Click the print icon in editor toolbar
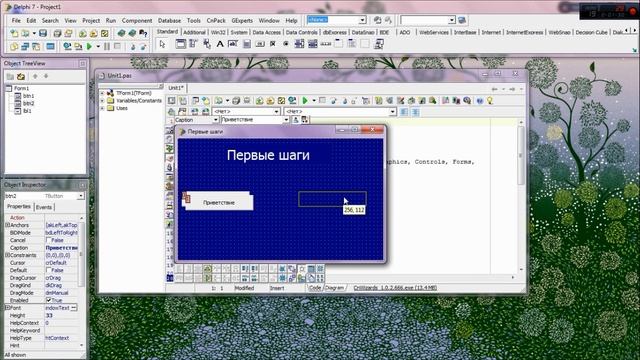The height and width of the screenshot is (360, 640). pyautogui.click(x=247, y=100)
